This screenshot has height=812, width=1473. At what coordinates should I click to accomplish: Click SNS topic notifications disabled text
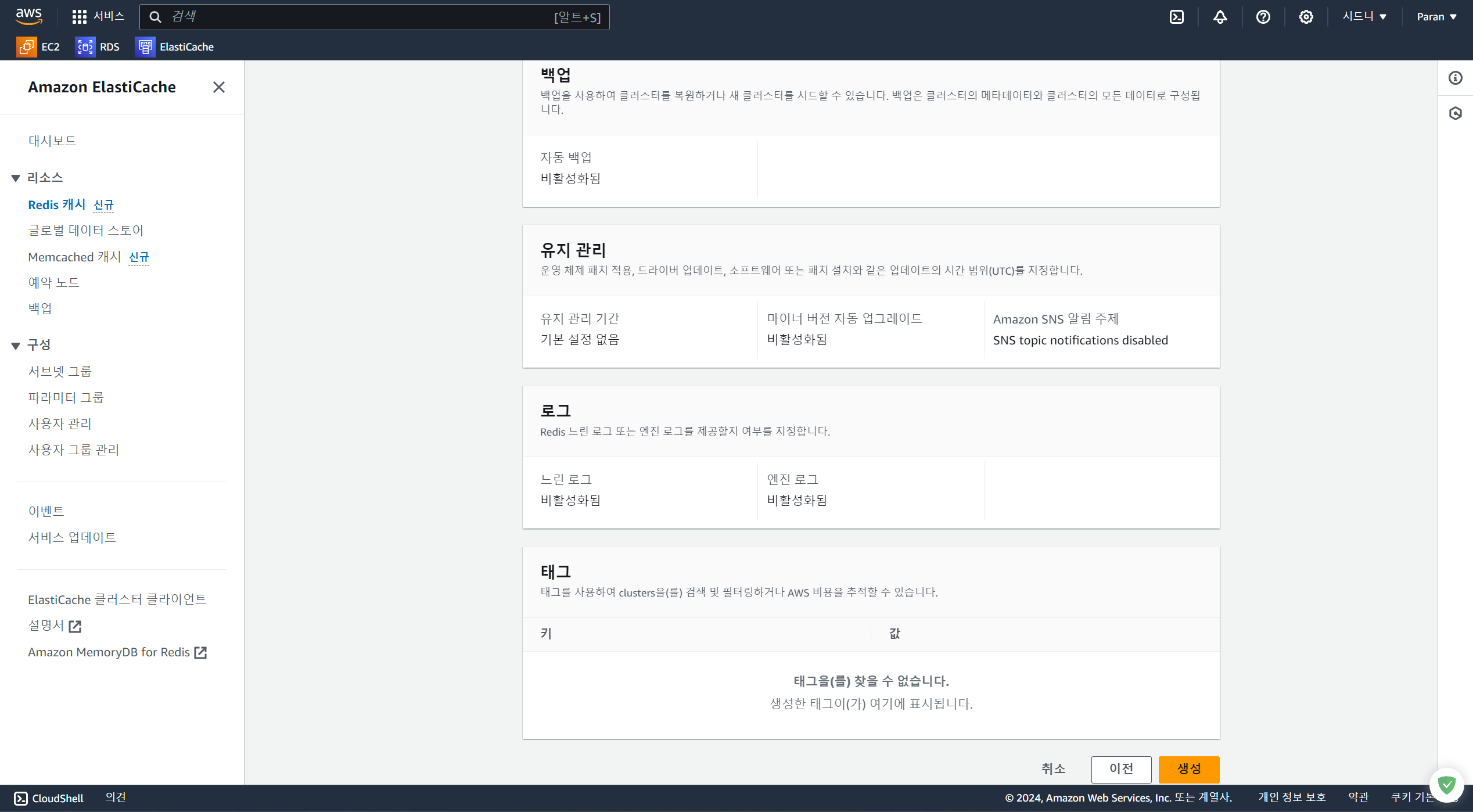[1080, 340]
